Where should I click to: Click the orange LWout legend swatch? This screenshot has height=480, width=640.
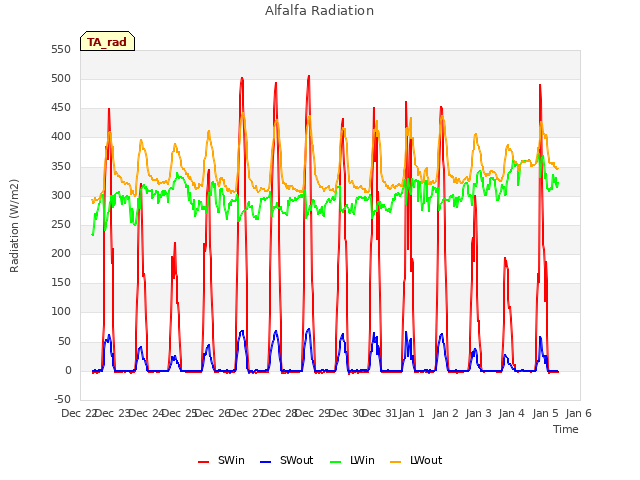(396, 462)
